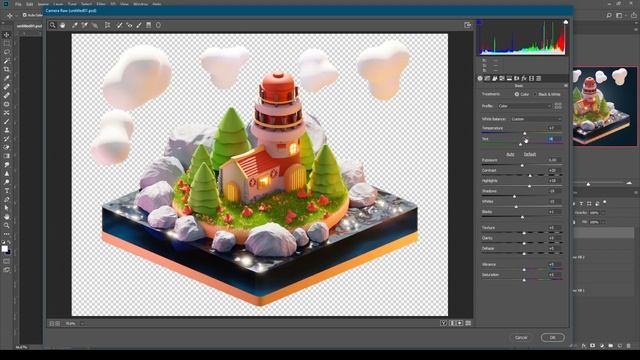Click the OK button
640x360 pixels.
click(553, 338)
